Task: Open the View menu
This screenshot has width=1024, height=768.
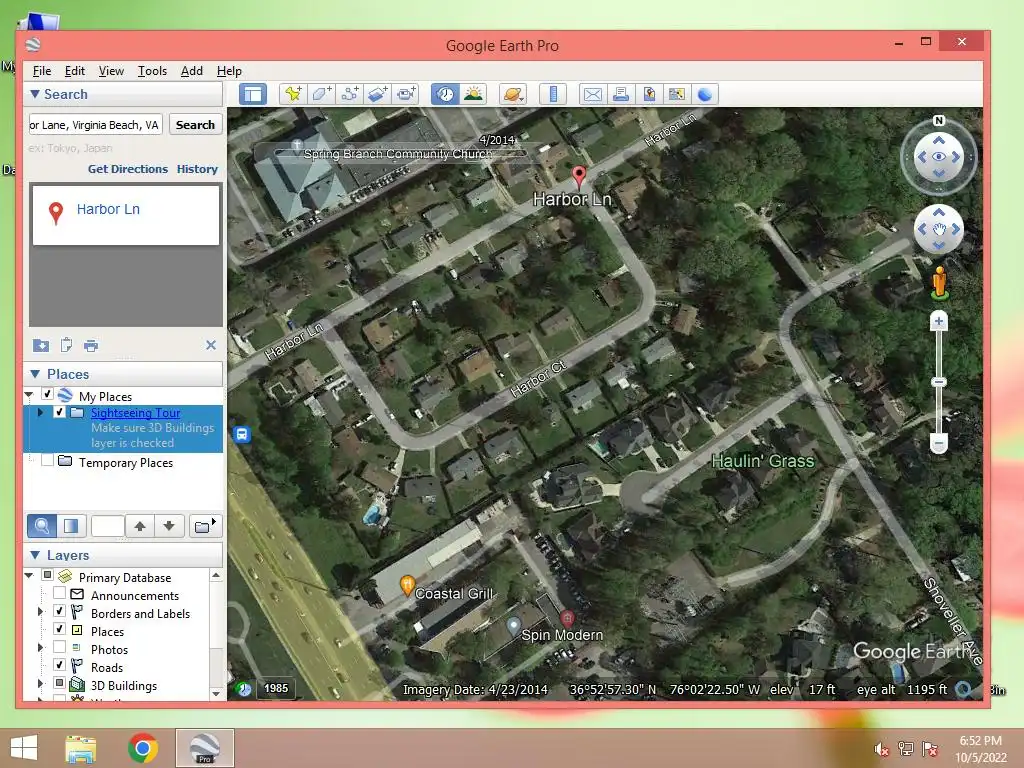Action: (111, 71)
